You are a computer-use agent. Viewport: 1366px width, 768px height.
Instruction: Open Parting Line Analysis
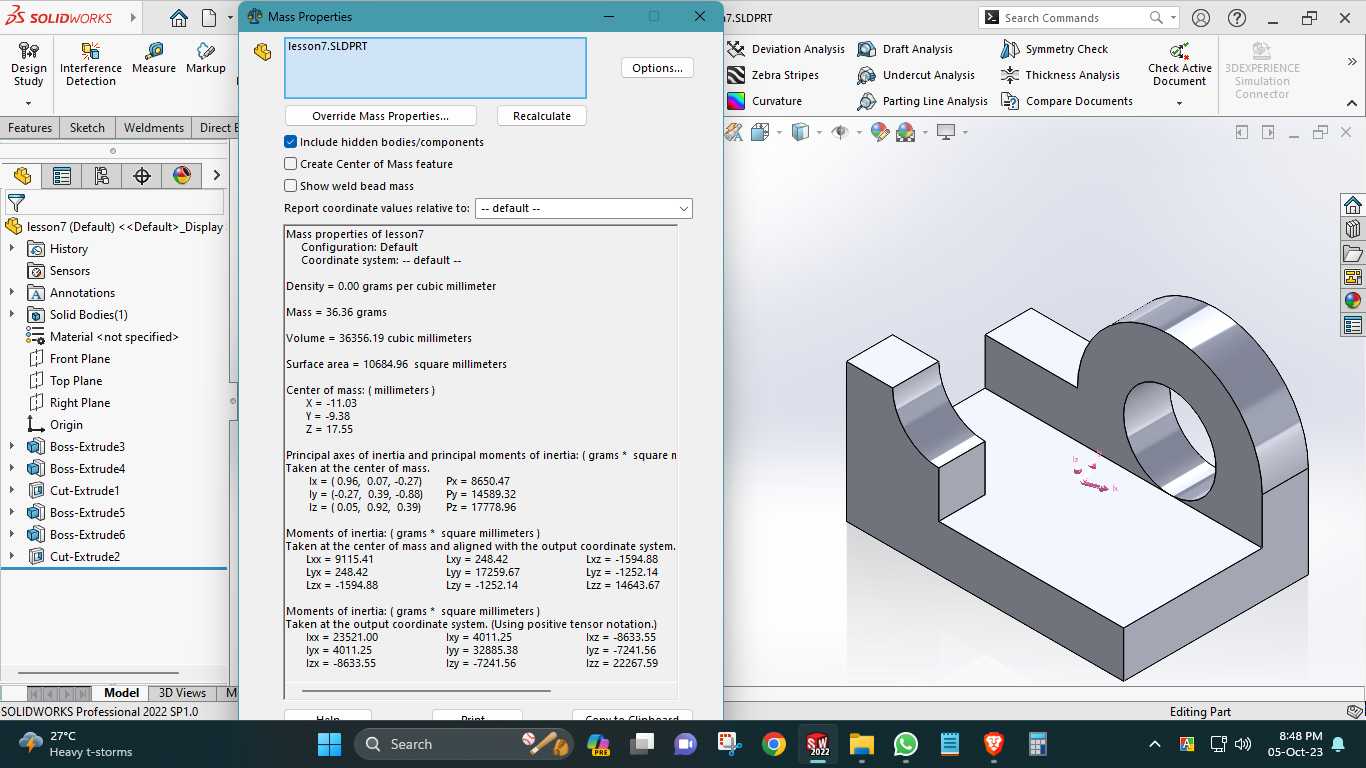(x=922, y=101)
